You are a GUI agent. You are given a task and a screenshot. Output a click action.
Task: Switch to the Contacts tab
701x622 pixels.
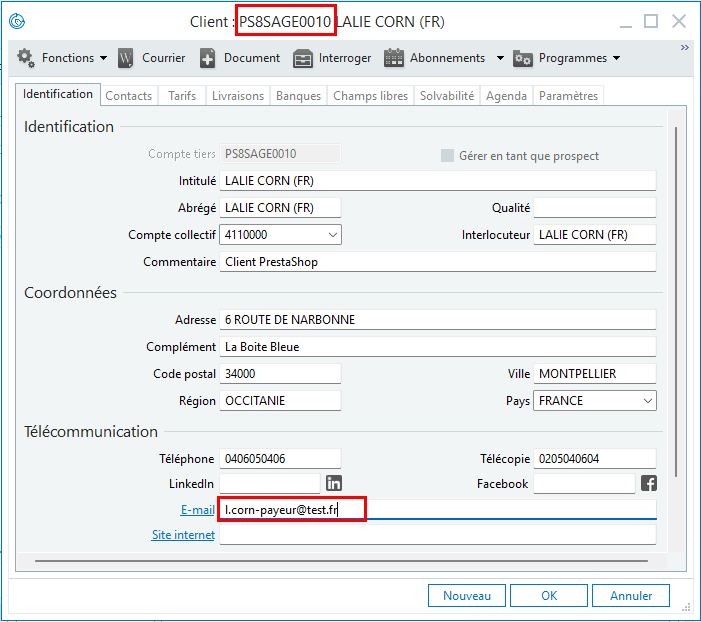[129, 96]
